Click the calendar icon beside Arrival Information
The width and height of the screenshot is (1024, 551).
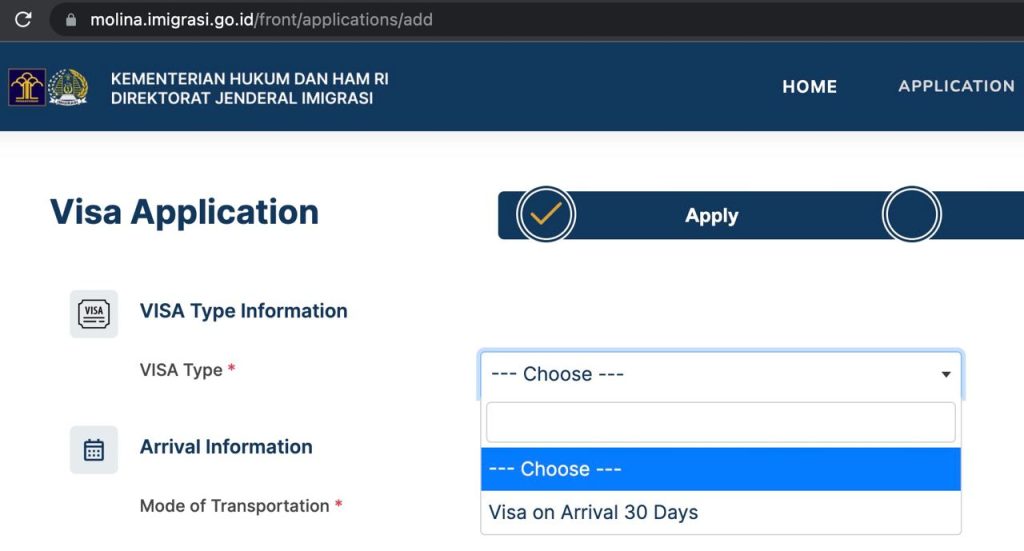coord(94,450)
